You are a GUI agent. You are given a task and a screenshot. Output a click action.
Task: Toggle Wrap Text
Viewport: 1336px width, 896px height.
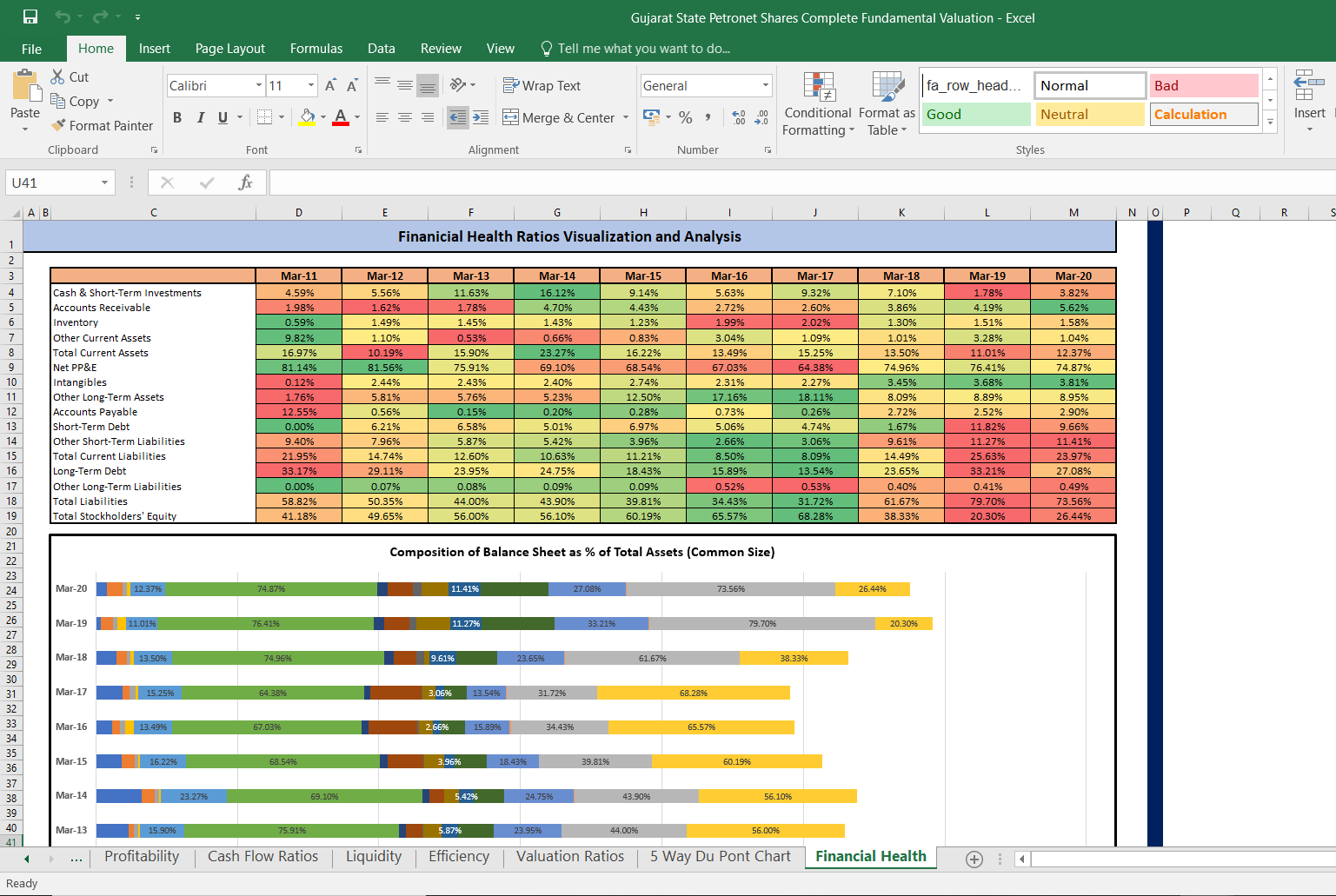coord(542,85)
